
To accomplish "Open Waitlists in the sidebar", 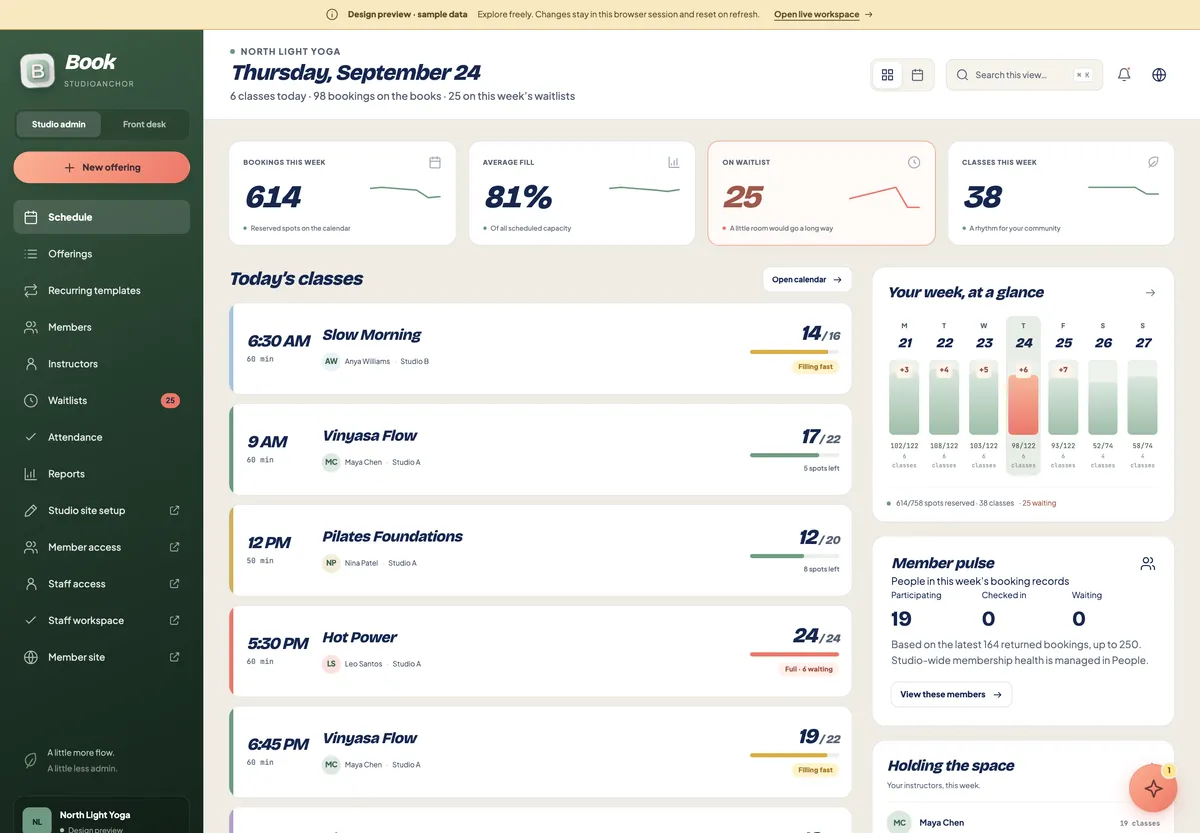I will (102, 400).
